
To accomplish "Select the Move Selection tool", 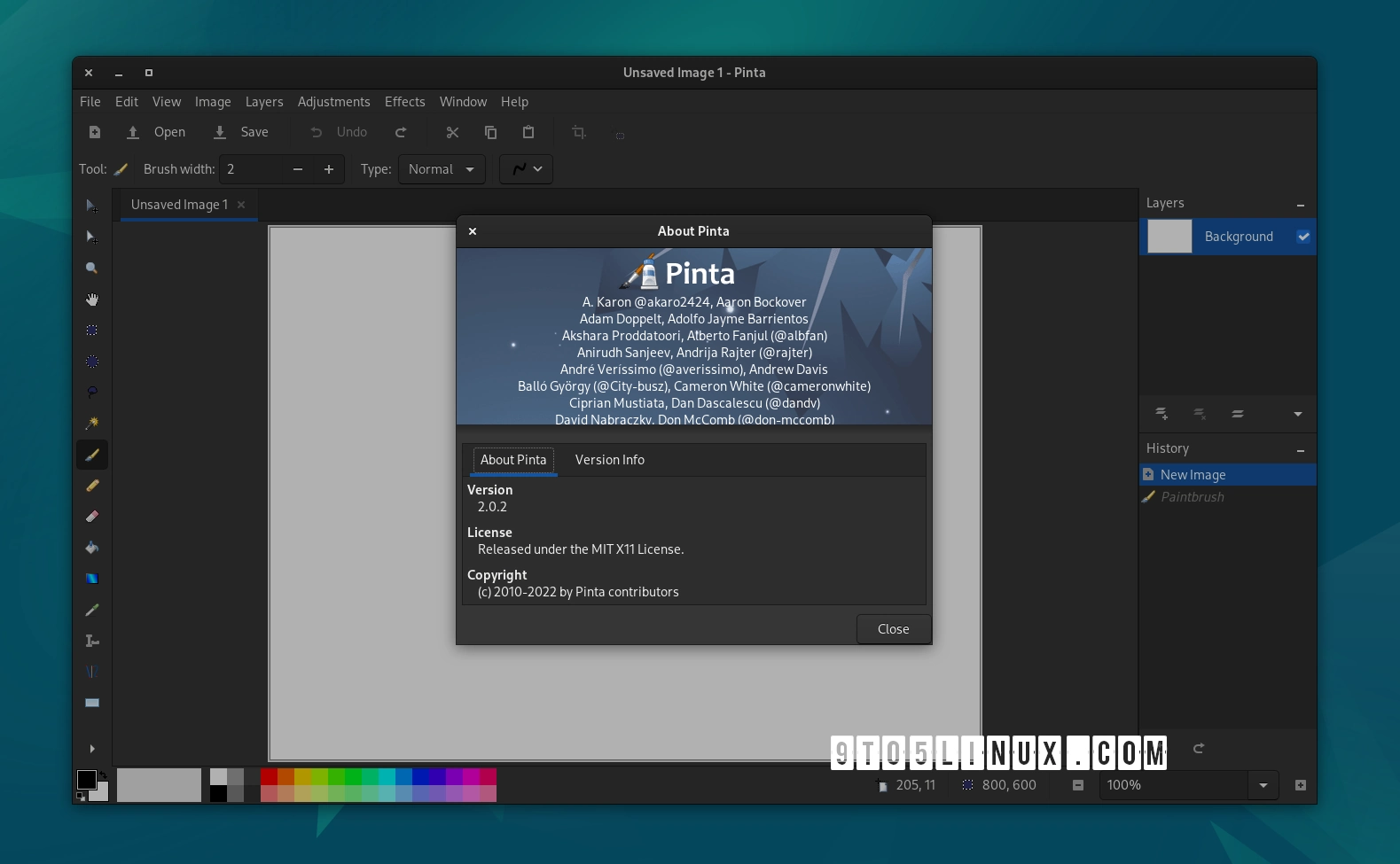I will (x=91, y=237).
